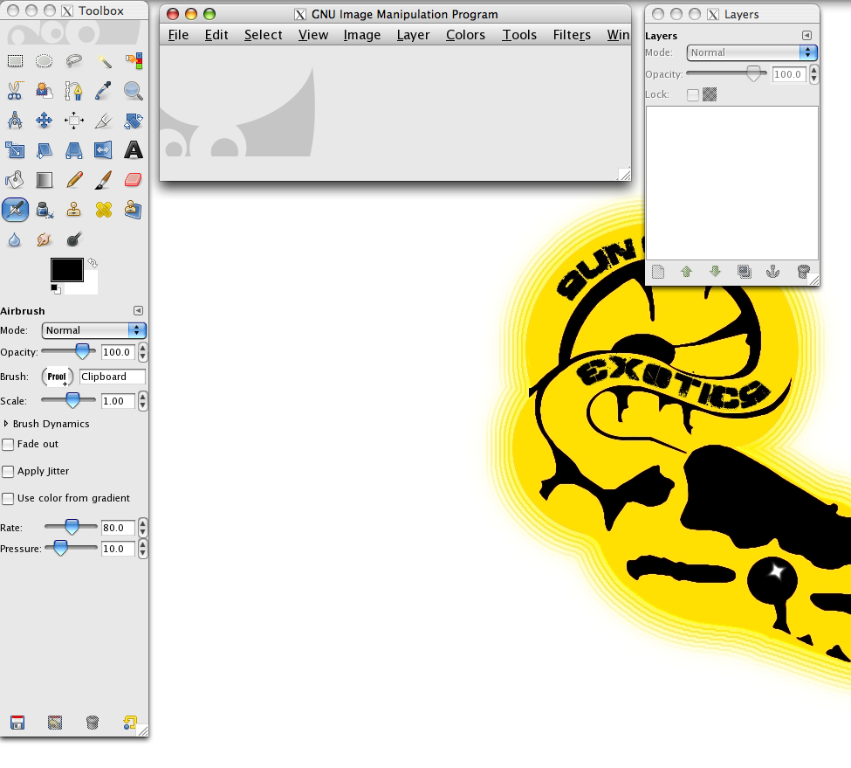Click the Pressure stepper arrows

point(143,549)
